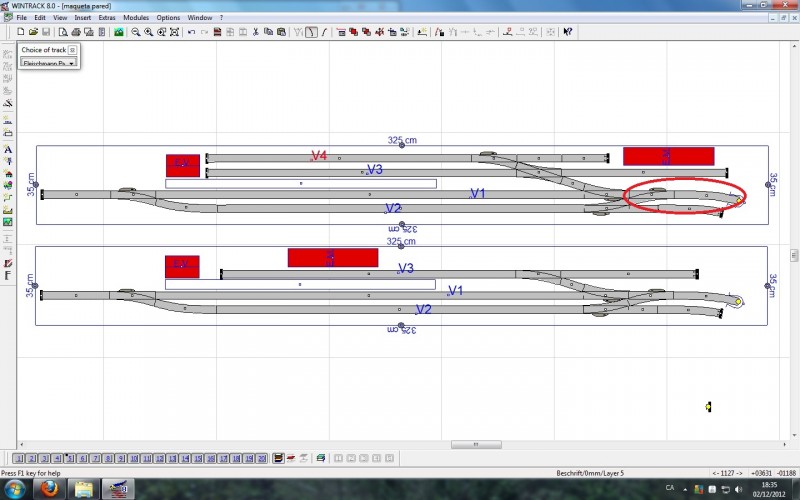This screenshot has width=800, height=500.
Task: Cut the selected track
Action: pyautogui.click(x=256, y=32)
